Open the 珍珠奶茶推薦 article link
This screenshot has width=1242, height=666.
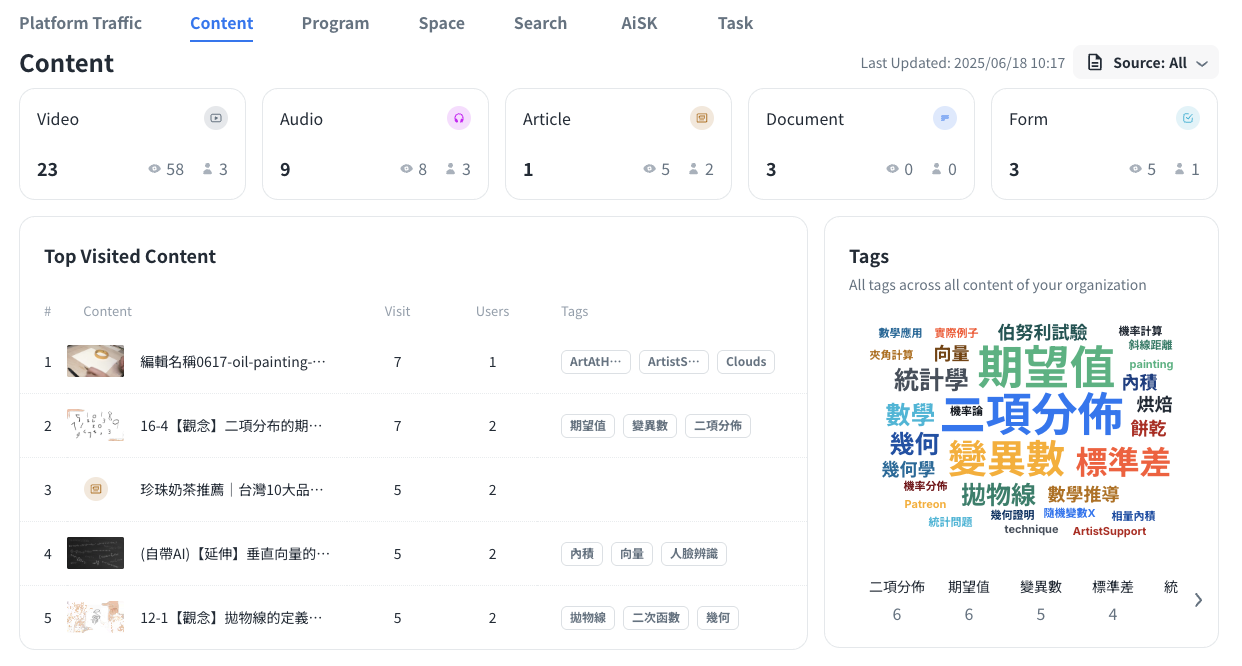(232, 490)
